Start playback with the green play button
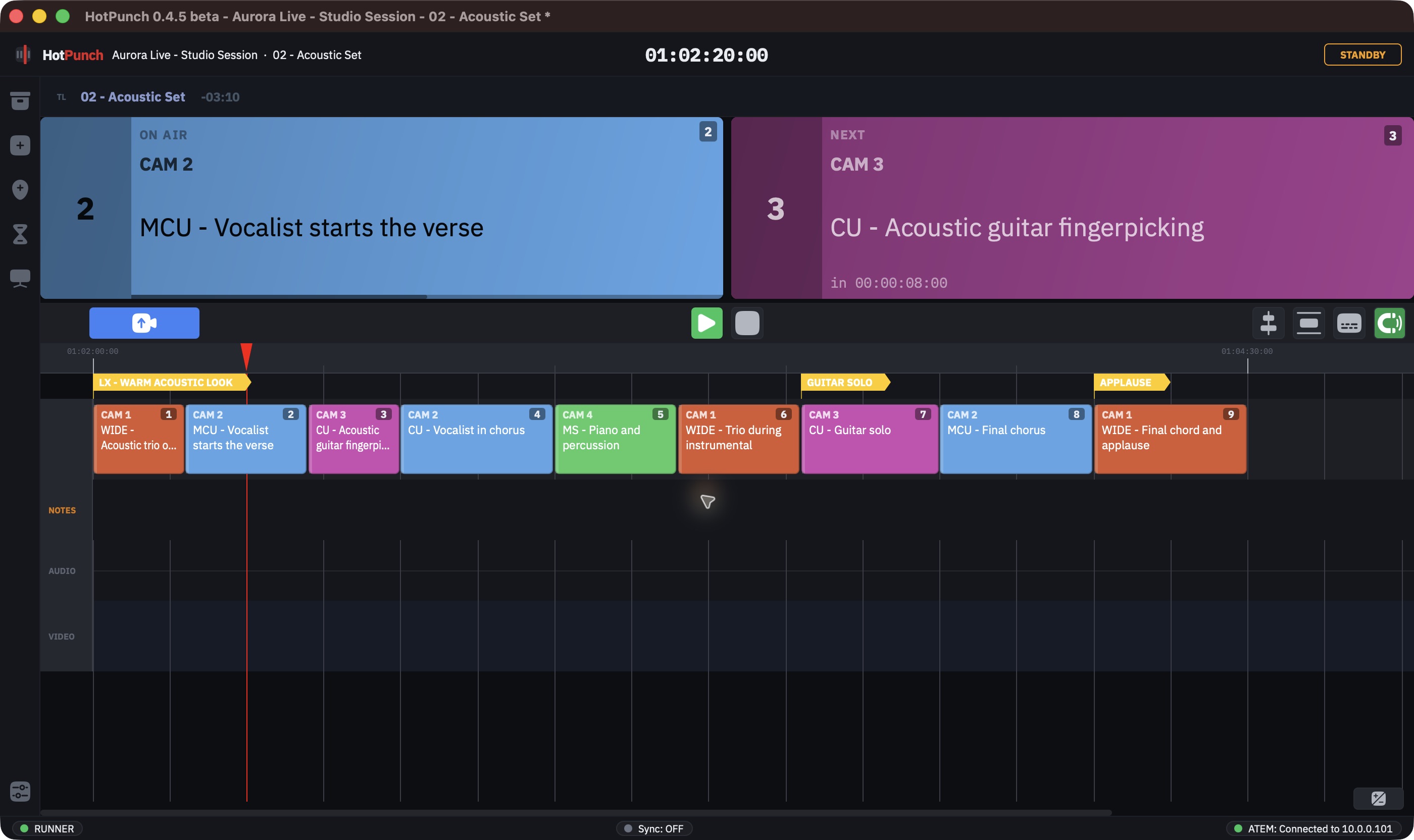The image size is (1414, 840). [x=706, y=323]
